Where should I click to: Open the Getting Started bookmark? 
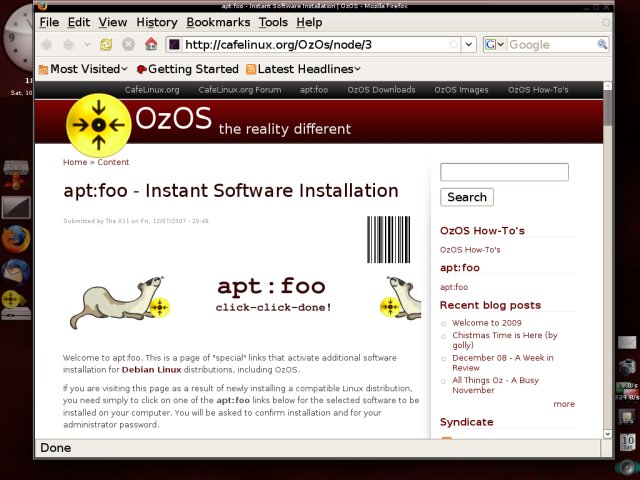pyautogui.click(x=188, y=69)
